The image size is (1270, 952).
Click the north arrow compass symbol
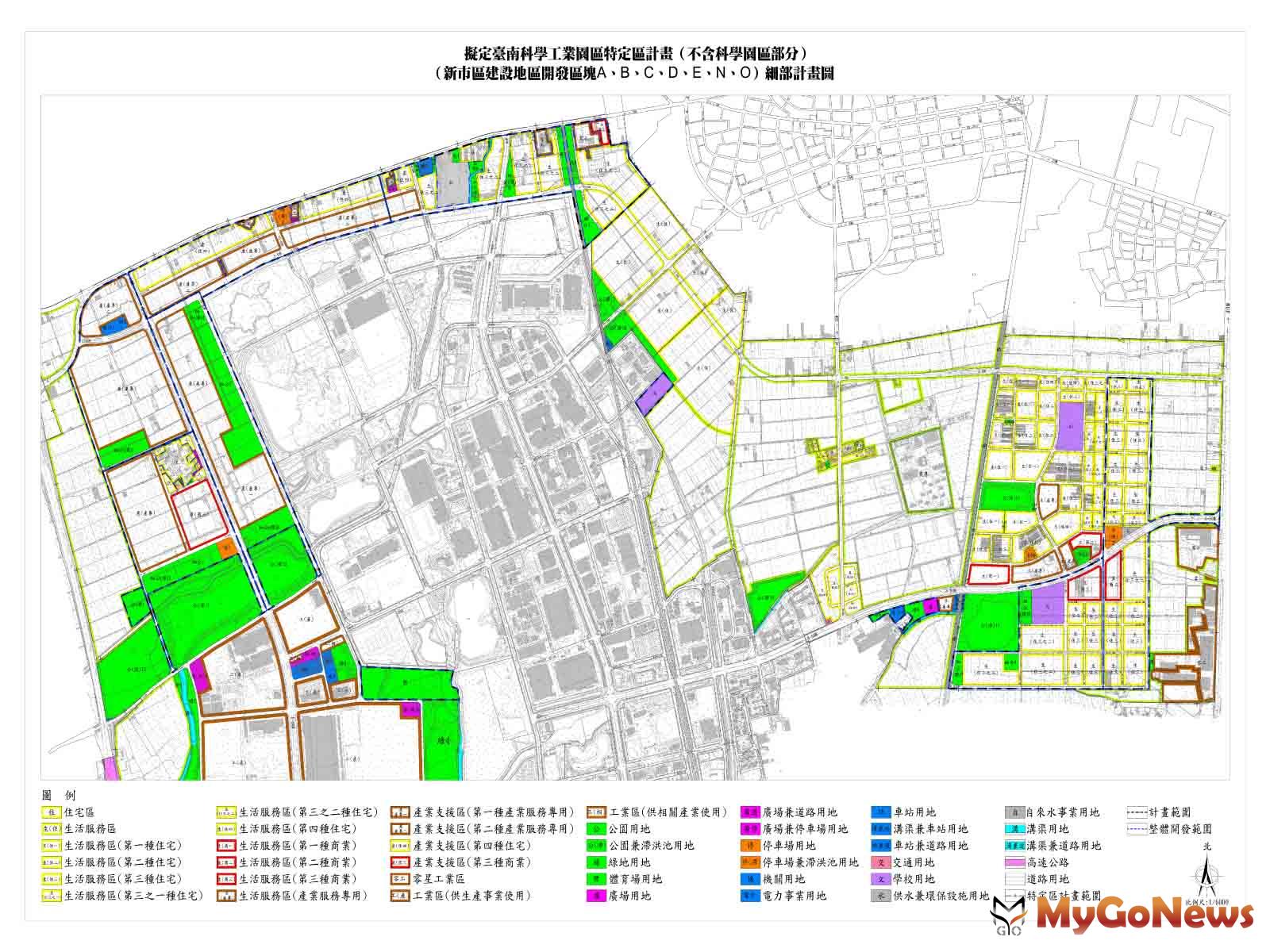pyautogui.click(x=1208, y=876)
